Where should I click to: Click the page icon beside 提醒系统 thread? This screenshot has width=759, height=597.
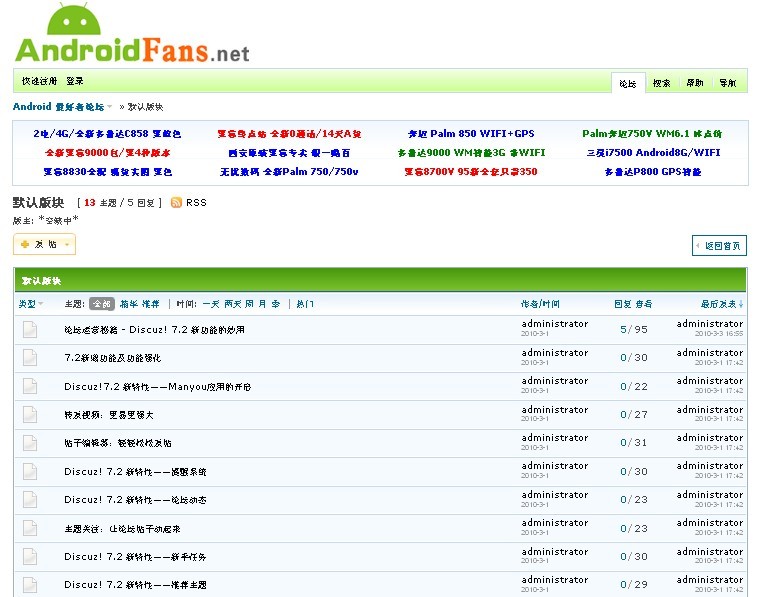30,471
